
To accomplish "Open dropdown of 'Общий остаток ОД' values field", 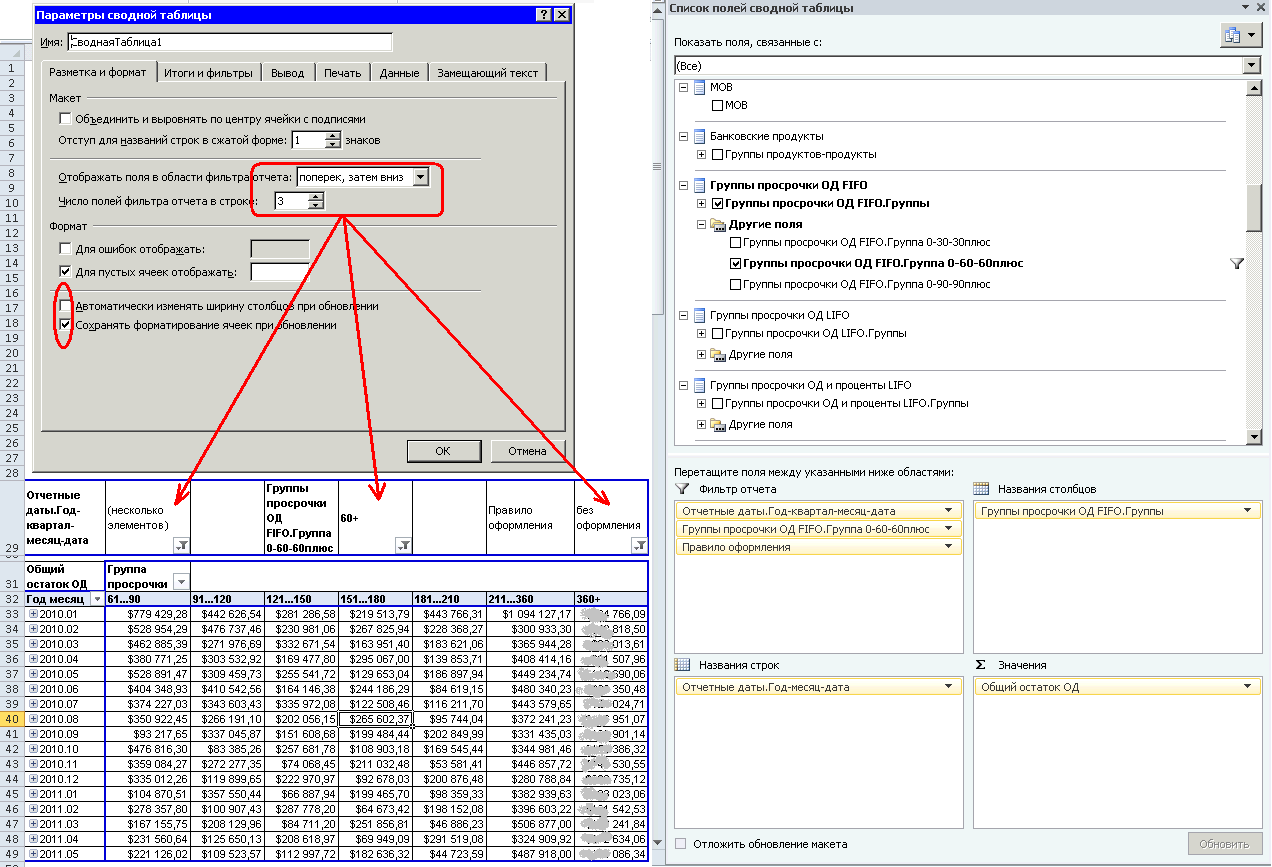I will 1246,687.
